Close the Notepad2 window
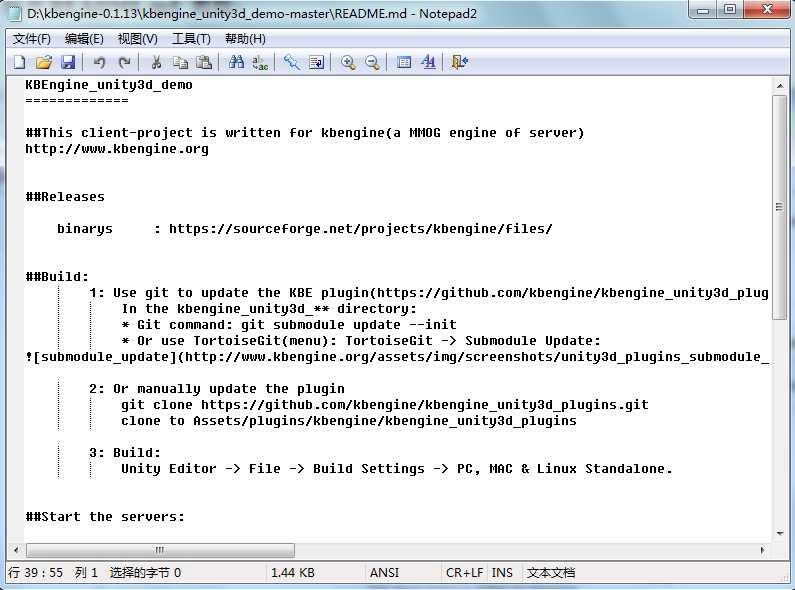Image resolution: width=795 pixels, height=590 pixels. click(x=767, y=10)
